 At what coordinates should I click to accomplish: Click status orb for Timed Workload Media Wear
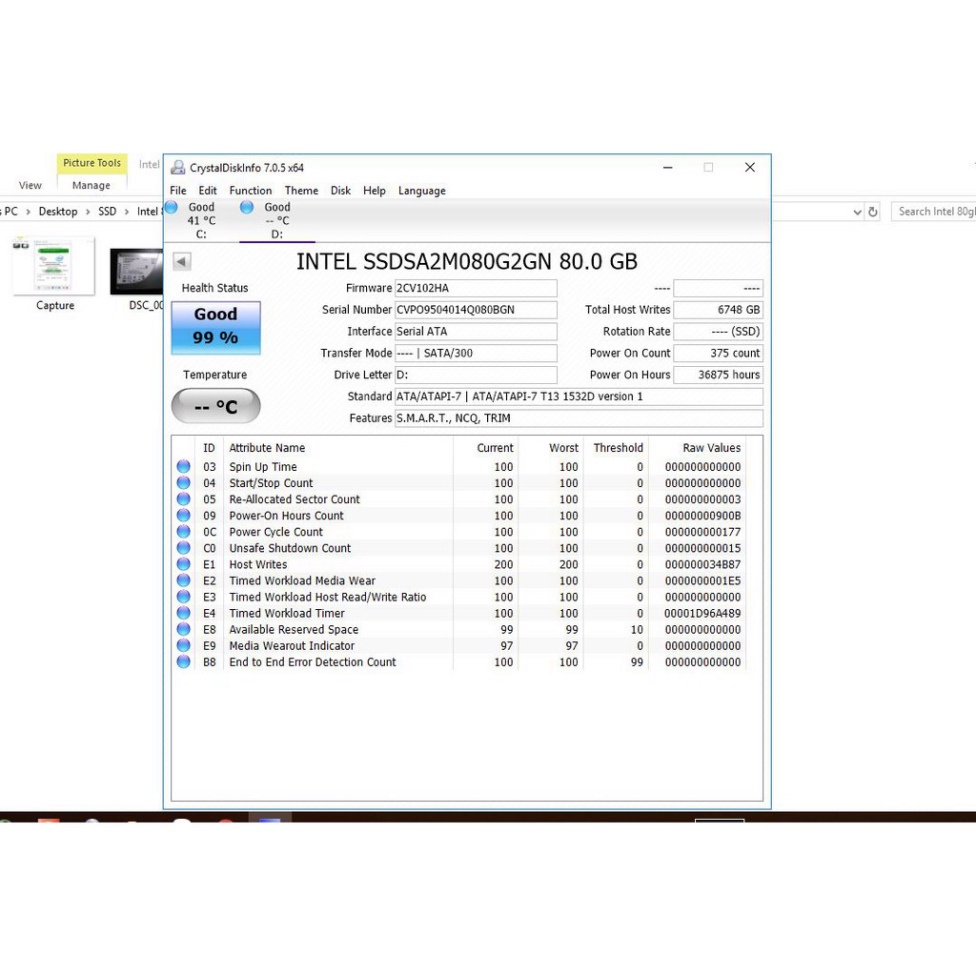pyautogui.click(x=183, y=580)
